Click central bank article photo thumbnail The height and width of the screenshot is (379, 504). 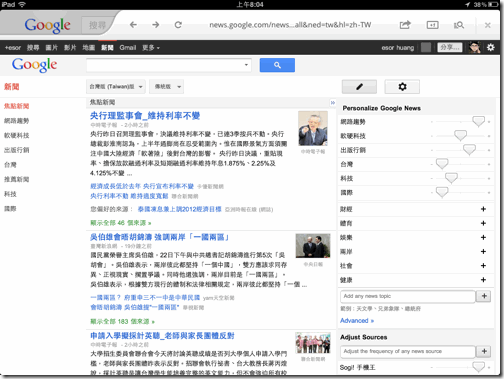coord(313,128)
